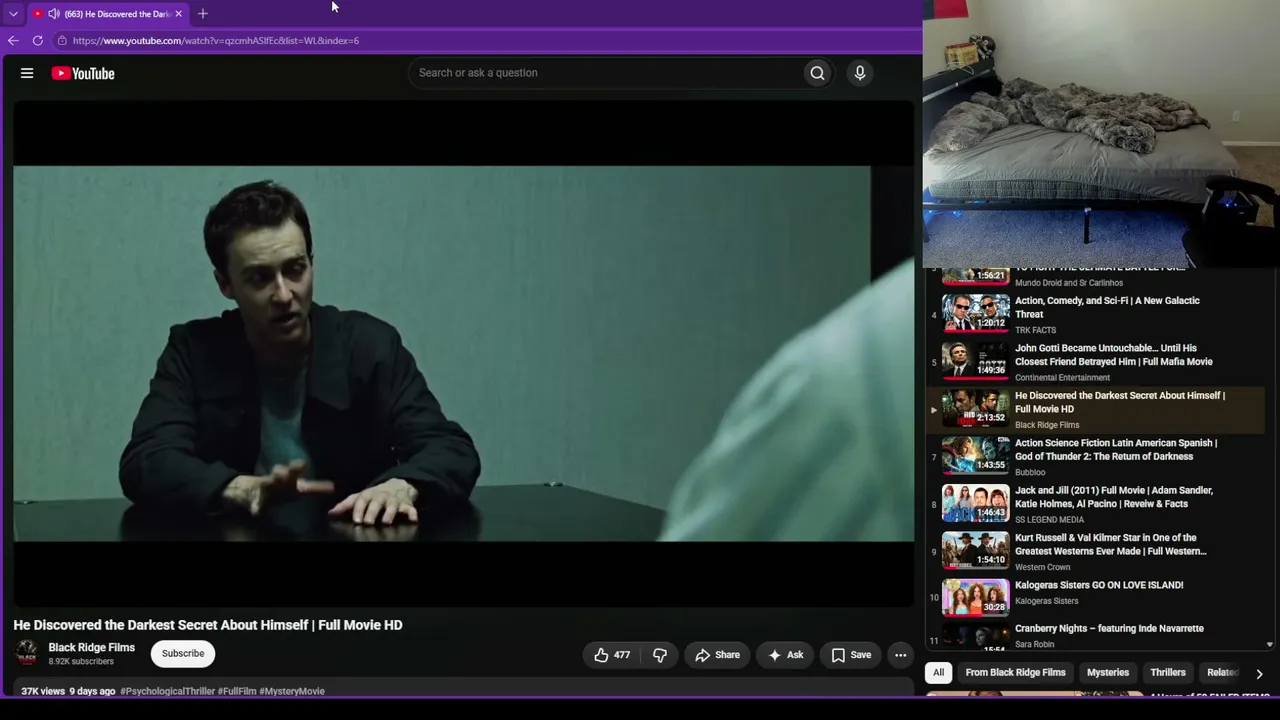
Task: Click the 'Continental Entertainment' channel text
Action: [1062, 378]
